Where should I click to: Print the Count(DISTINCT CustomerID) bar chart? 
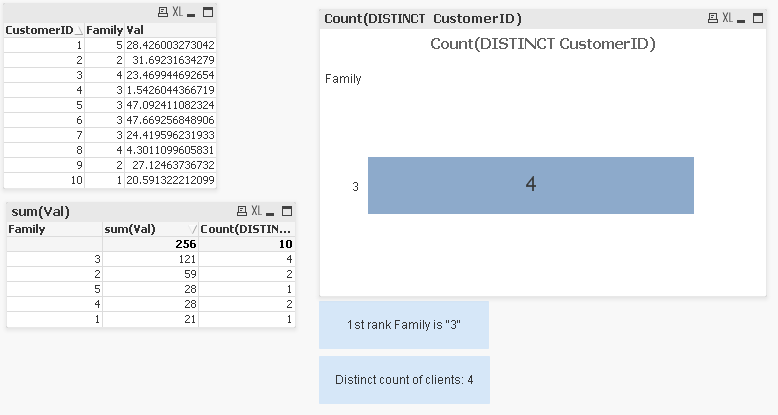(x=712, y=19)
